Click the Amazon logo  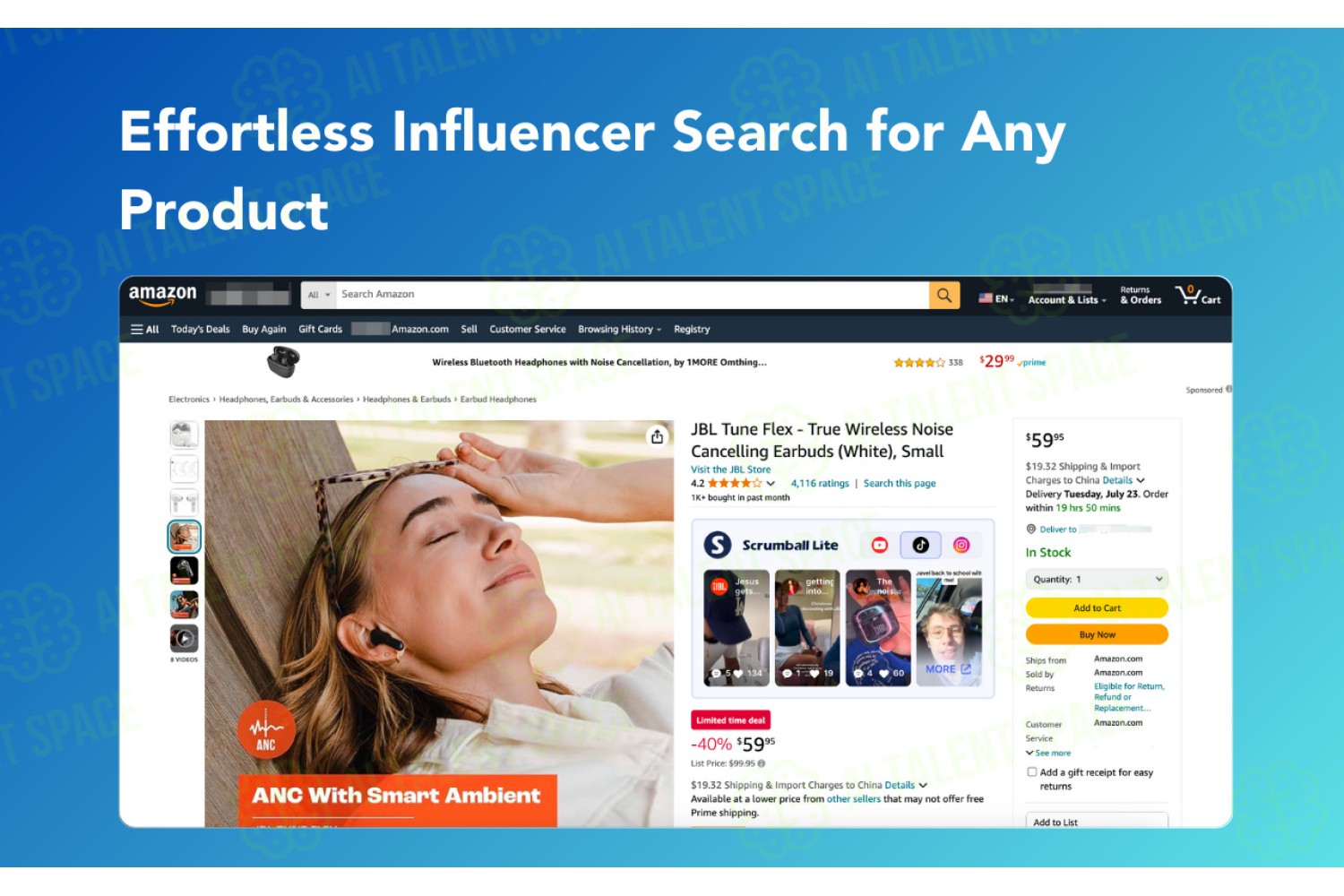pyautogui.click(x=162, y=295)
